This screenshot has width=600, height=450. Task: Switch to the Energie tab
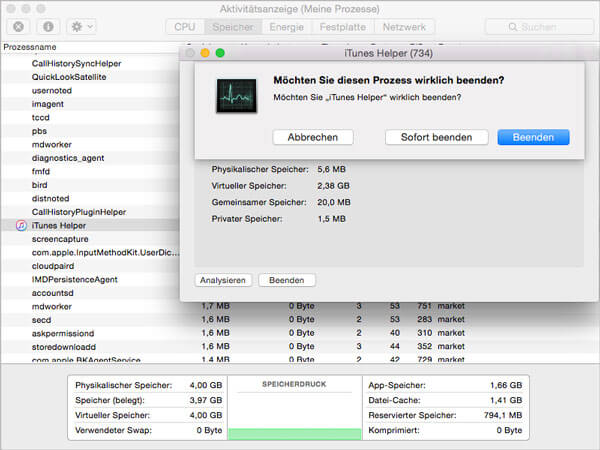pyautogui.click(x=286, y=27)
